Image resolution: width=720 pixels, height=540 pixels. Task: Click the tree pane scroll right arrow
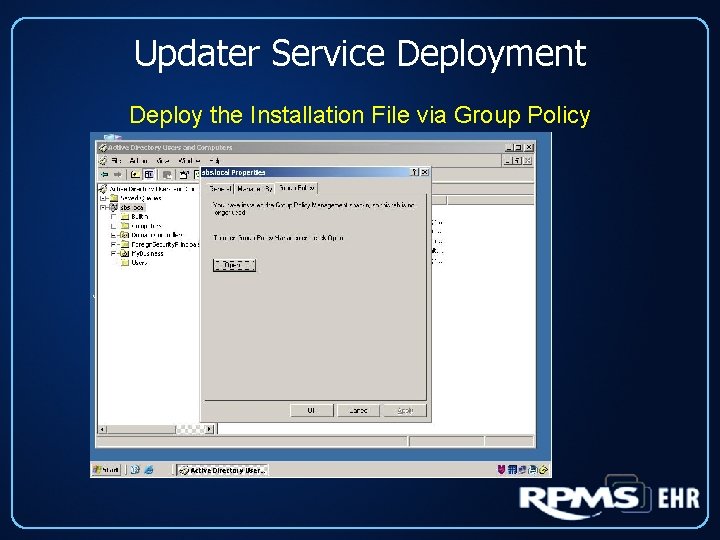(209, 429)
